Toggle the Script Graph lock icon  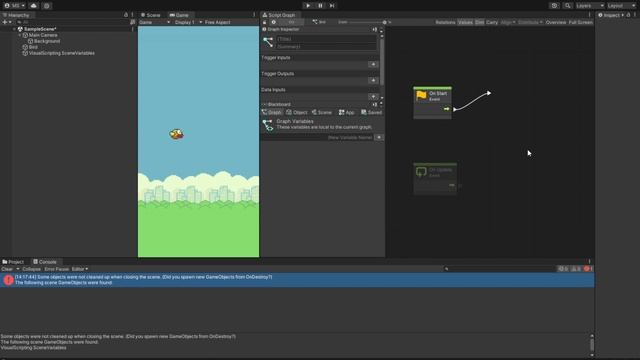click(x=264, y=22)
